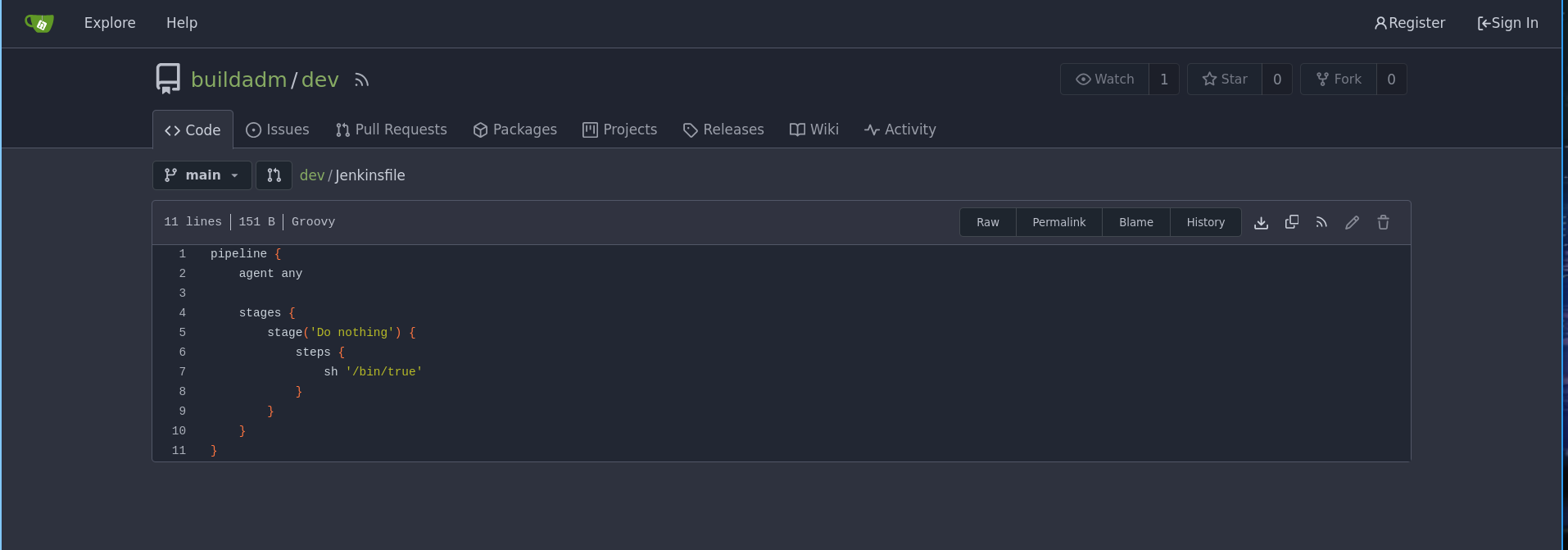
Task: Click the Groovy language label
Action: pos(313,222)
